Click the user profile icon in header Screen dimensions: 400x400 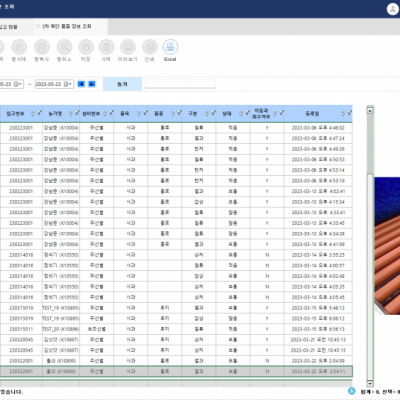click(393, 9)
